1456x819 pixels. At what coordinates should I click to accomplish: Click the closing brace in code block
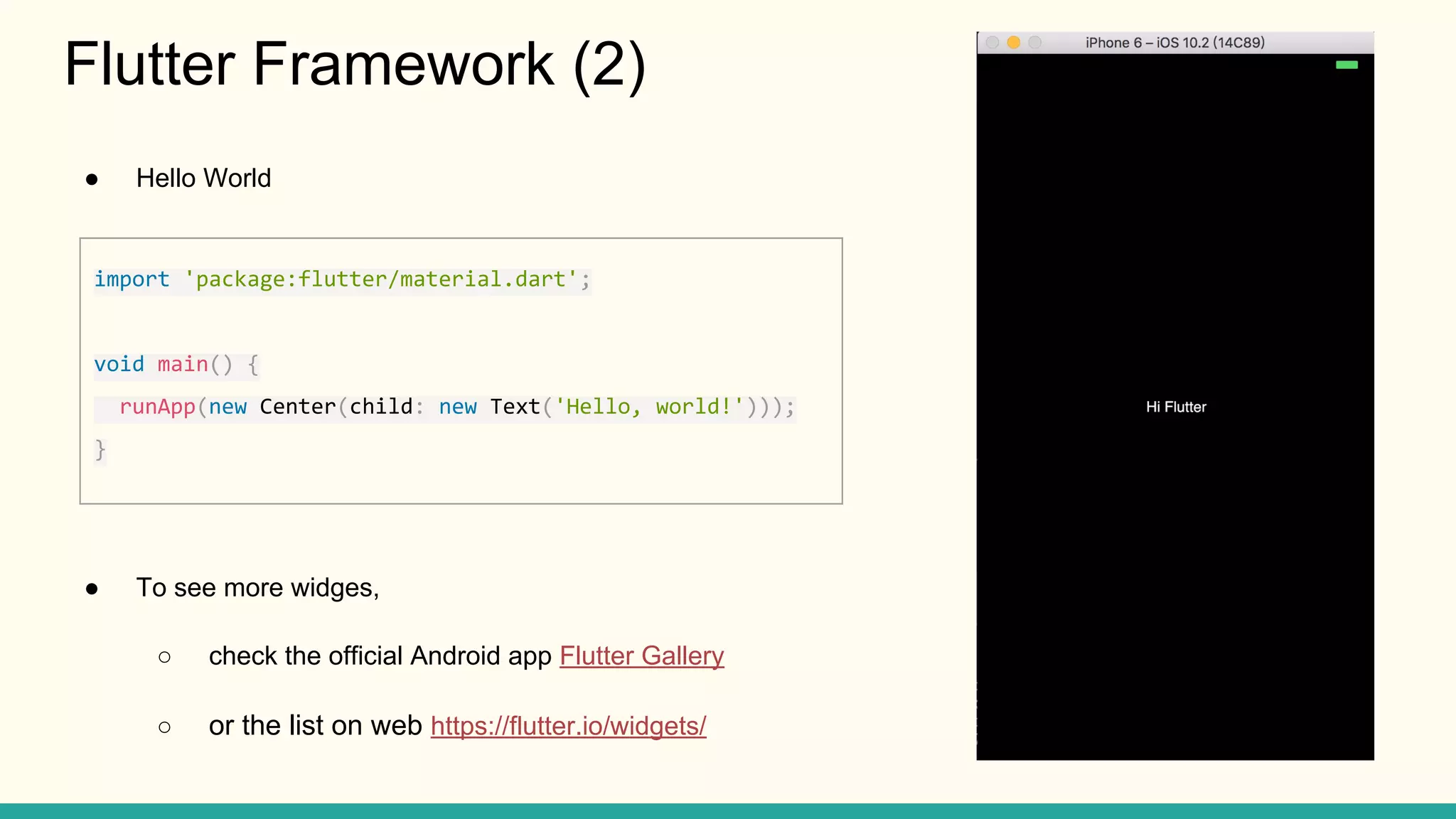pos(100,450)
